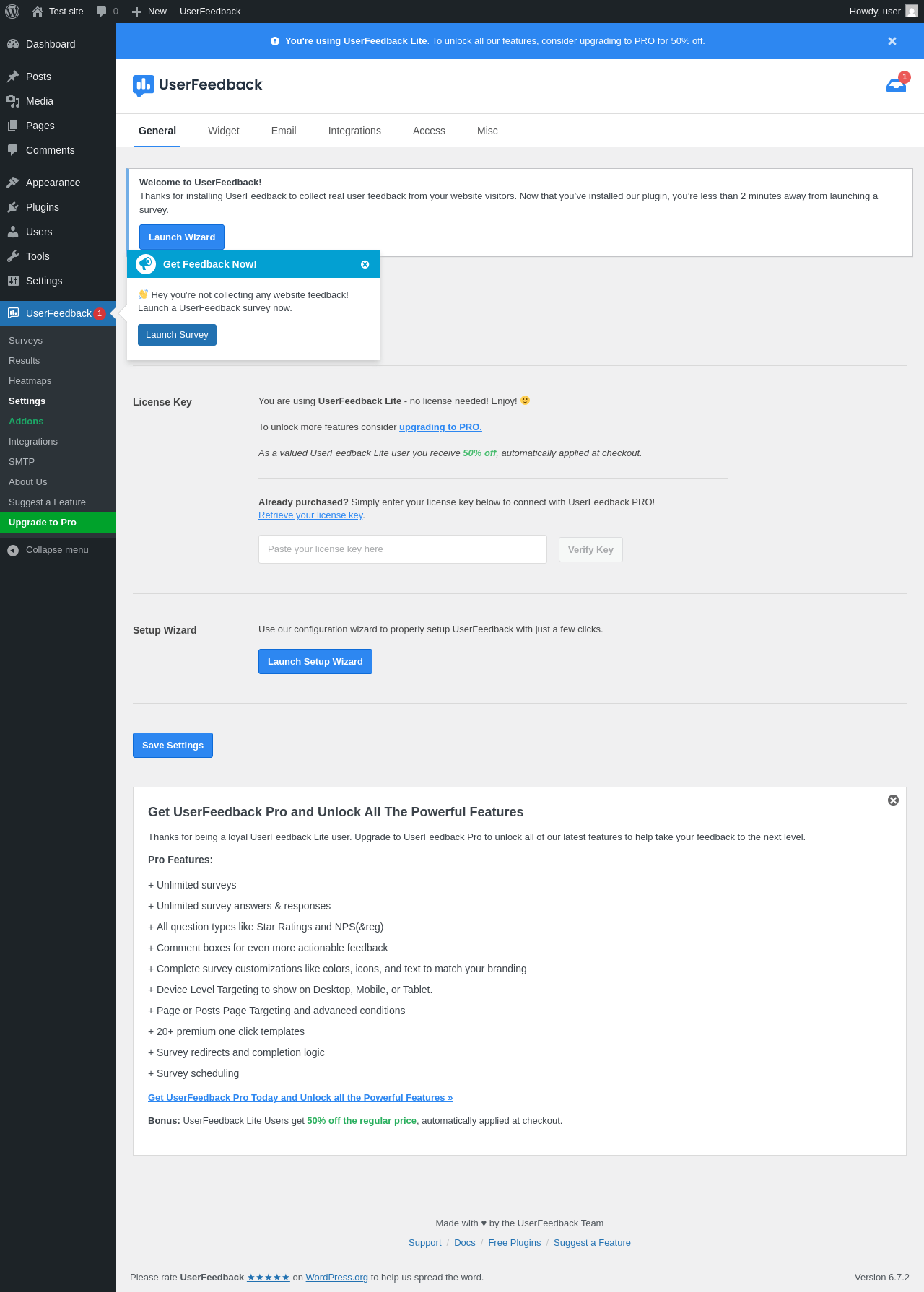Open Heatmaps in the UserFeedback submenu

(30, 381)
